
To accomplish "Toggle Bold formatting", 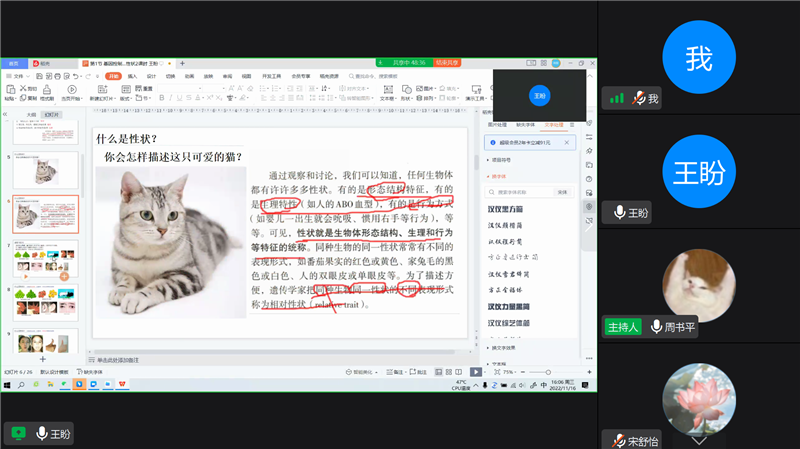I will [x=162, y=97].
